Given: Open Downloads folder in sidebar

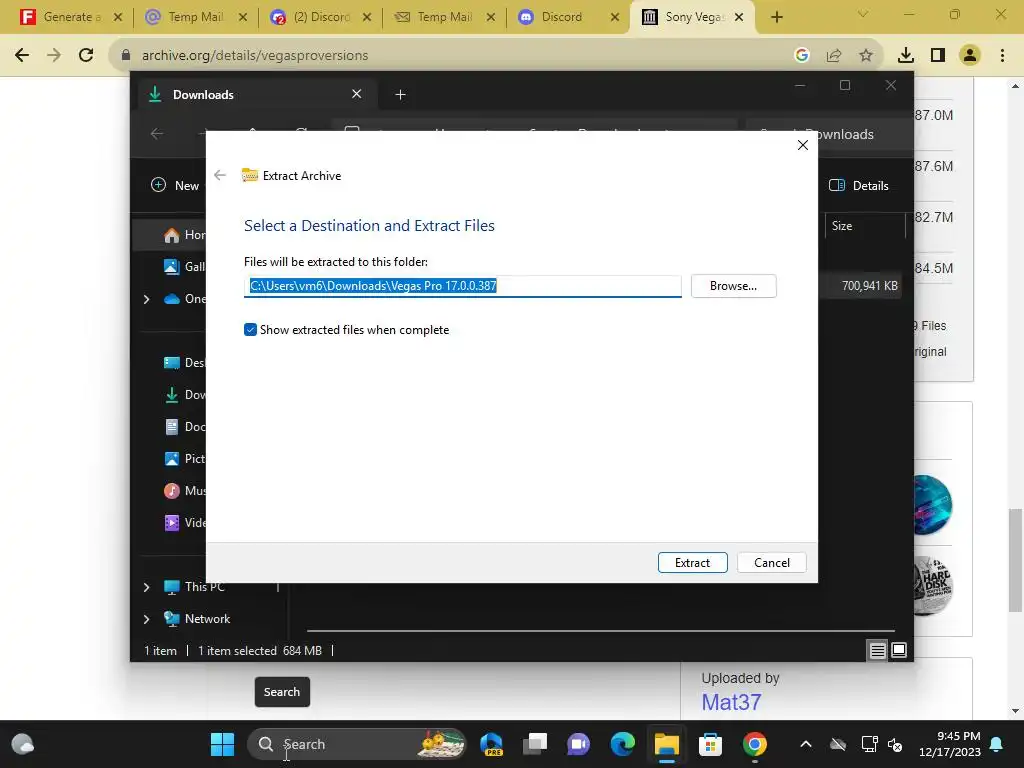Looking at the screenshot, I should coord(184,394).
